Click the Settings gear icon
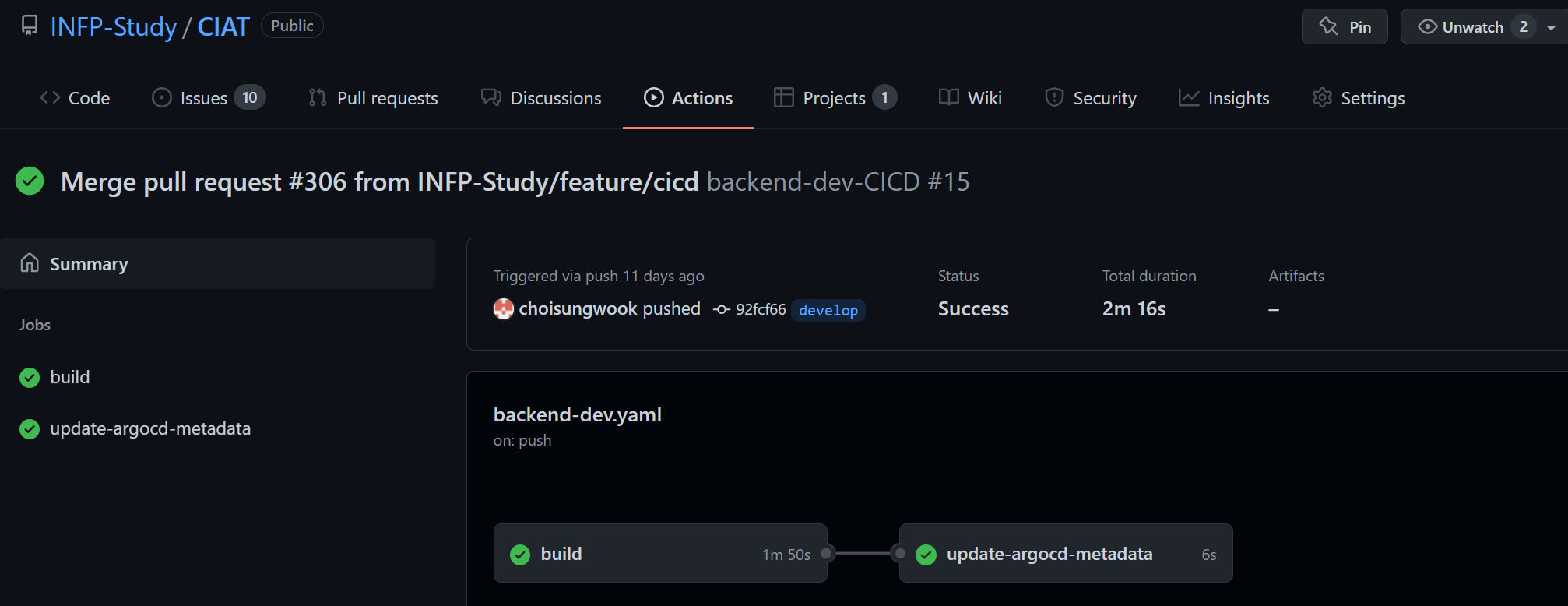 (x=1322, y=97)
